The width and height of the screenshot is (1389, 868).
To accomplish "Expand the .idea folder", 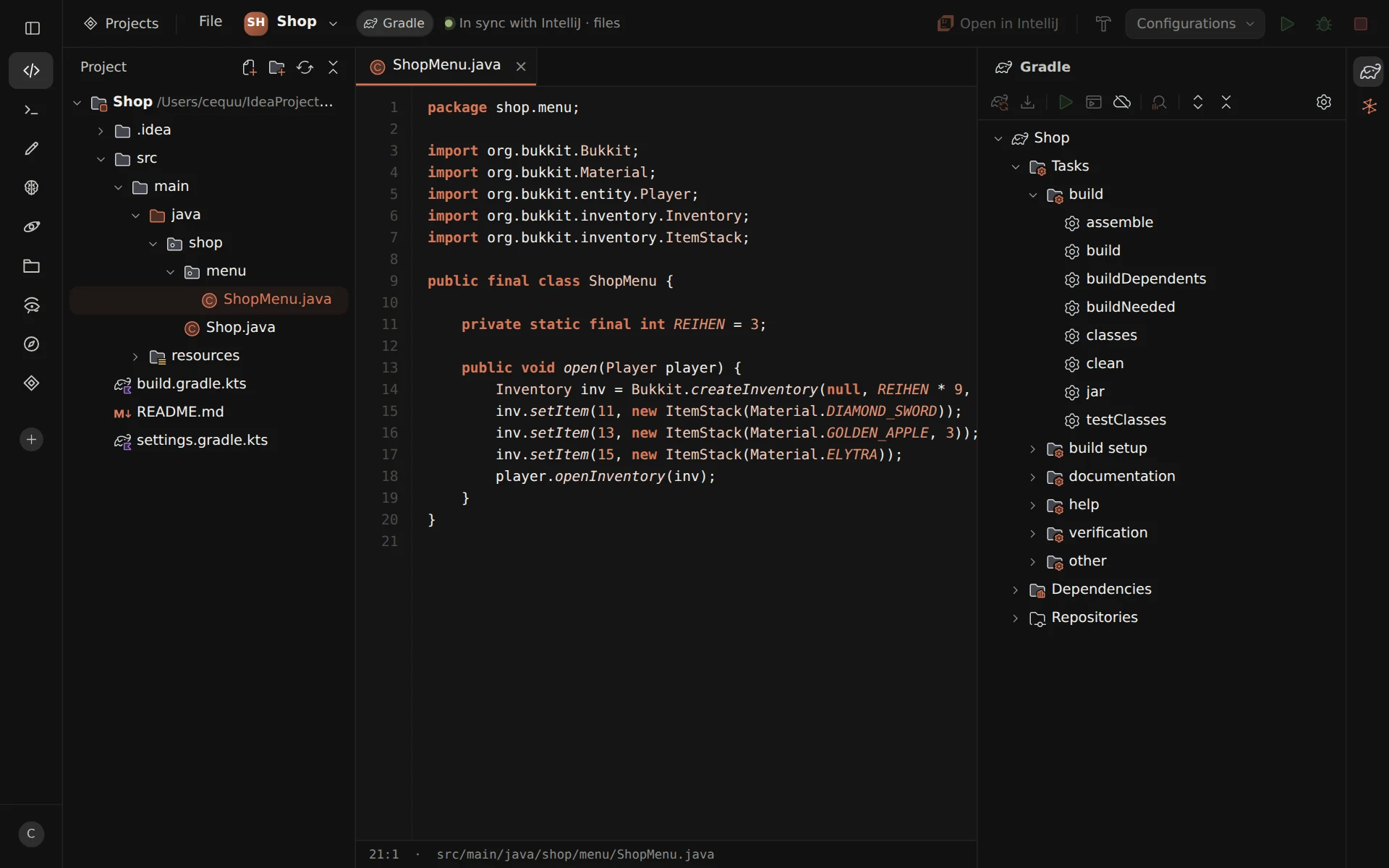I will 101,131.
